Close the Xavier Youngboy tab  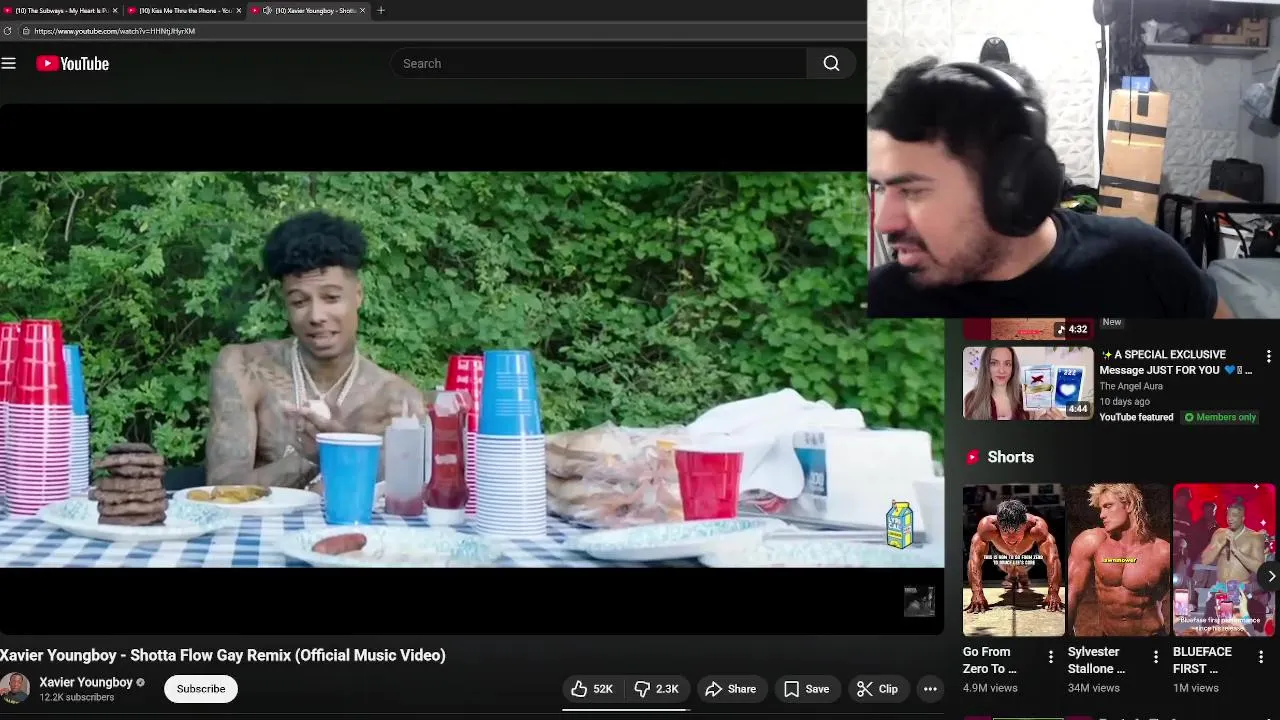[x=362, y=10]
